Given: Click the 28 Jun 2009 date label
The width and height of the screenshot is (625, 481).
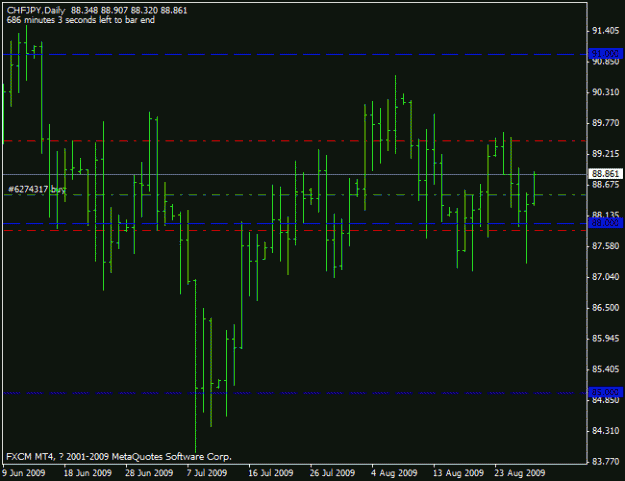Looking at the screenshot, I should pos(149,473).
